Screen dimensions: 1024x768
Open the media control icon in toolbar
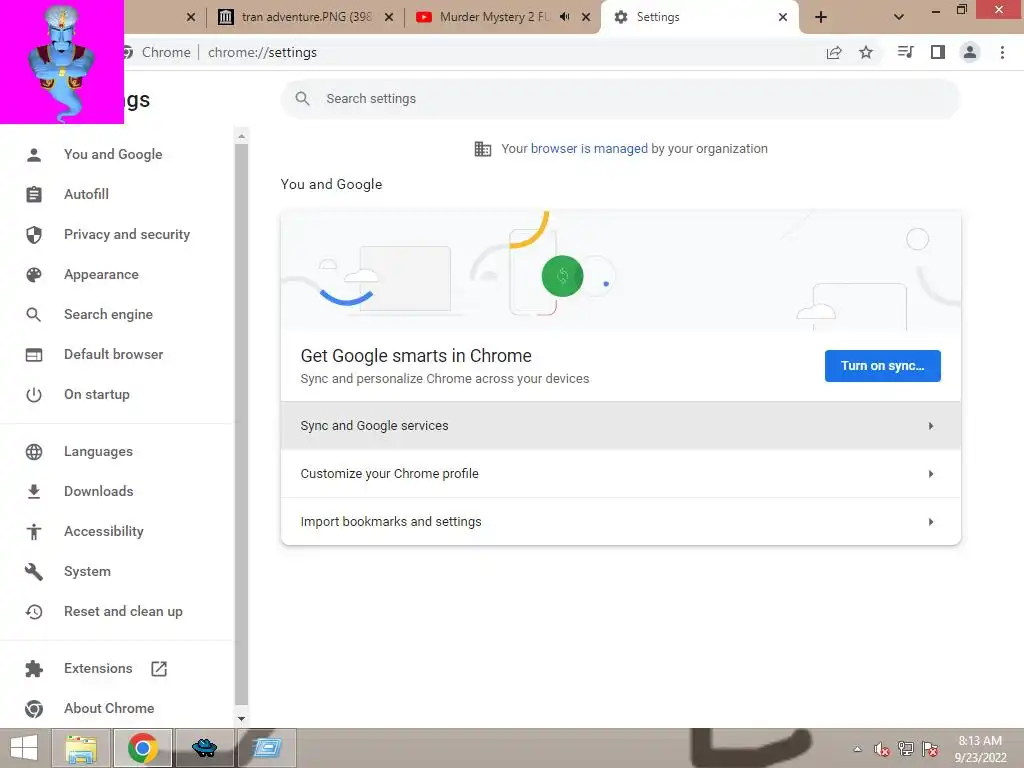905,52
